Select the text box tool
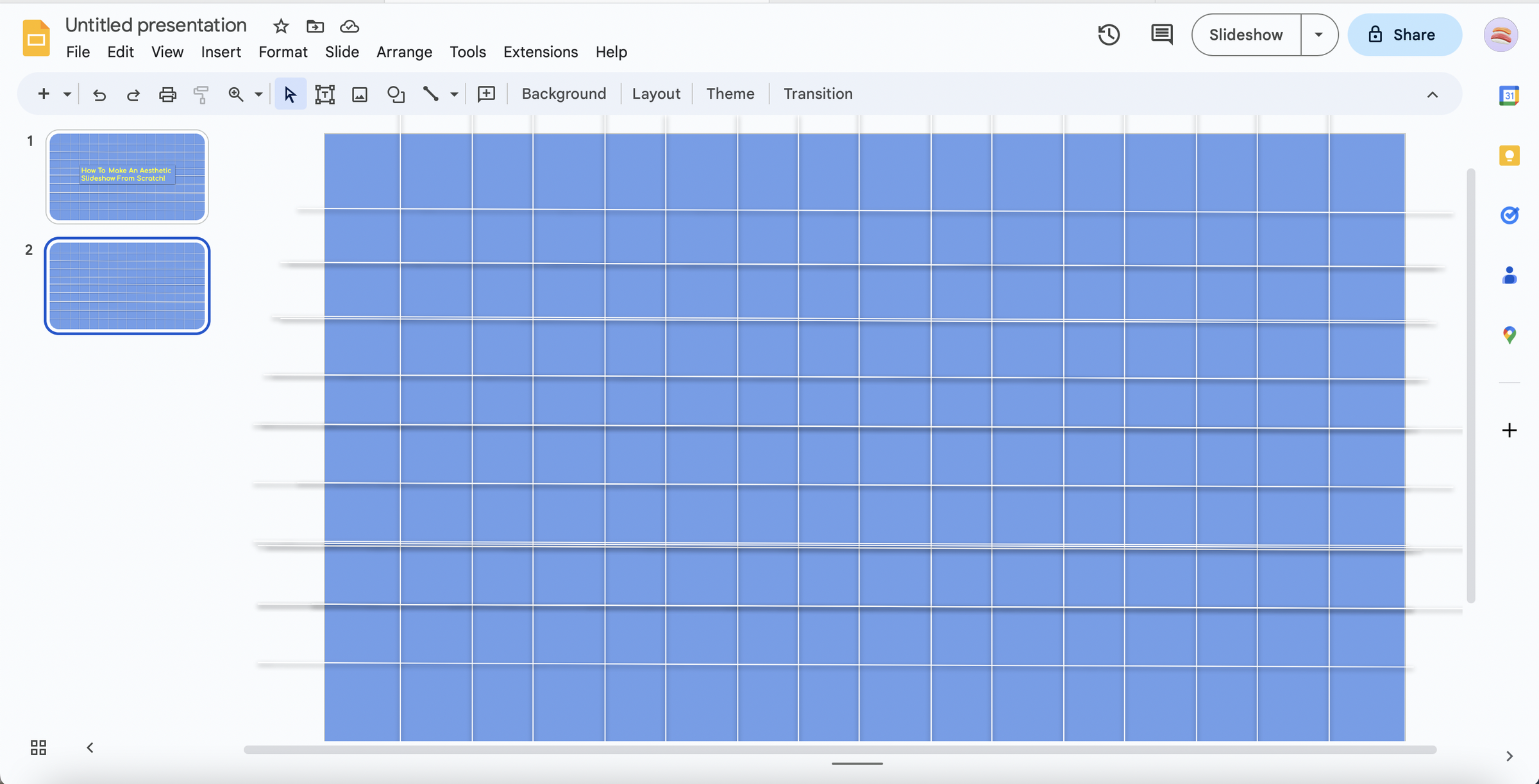 [324, 94]
